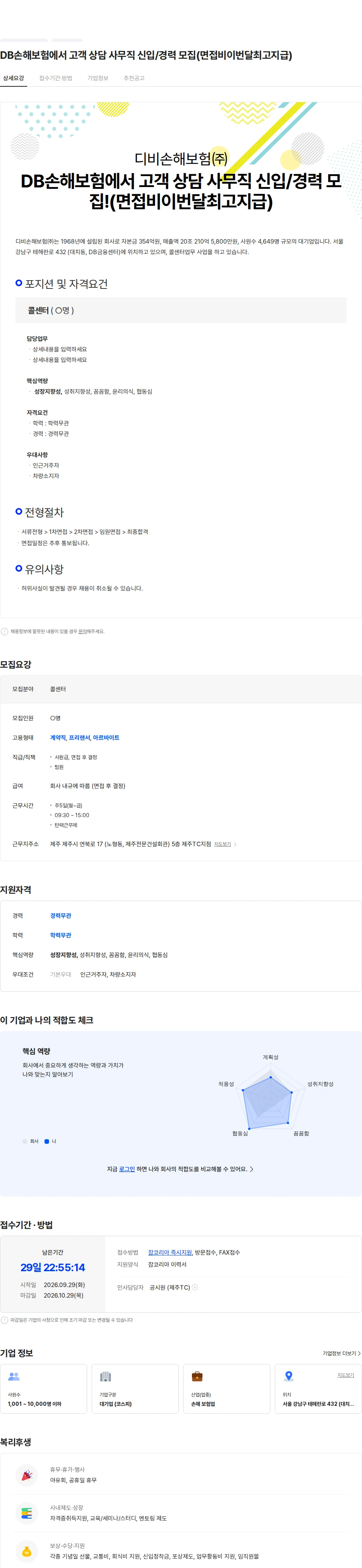Screen dimensions: 362x1568
Task: Click the radar chart polygon
Action: (x=267, y=1103)
